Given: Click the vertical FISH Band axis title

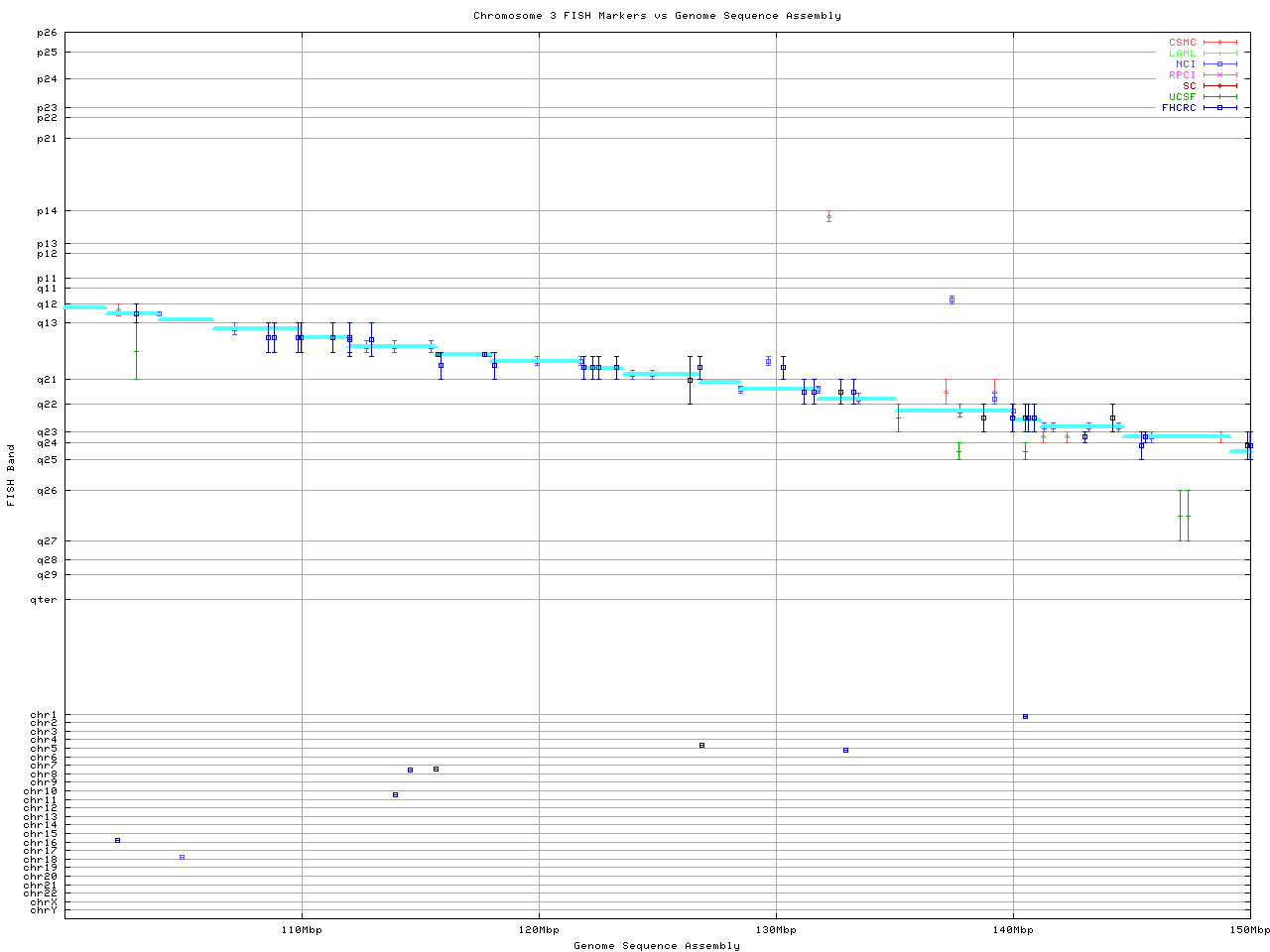Looking at the screenshot, I should (x=12, y=475).
